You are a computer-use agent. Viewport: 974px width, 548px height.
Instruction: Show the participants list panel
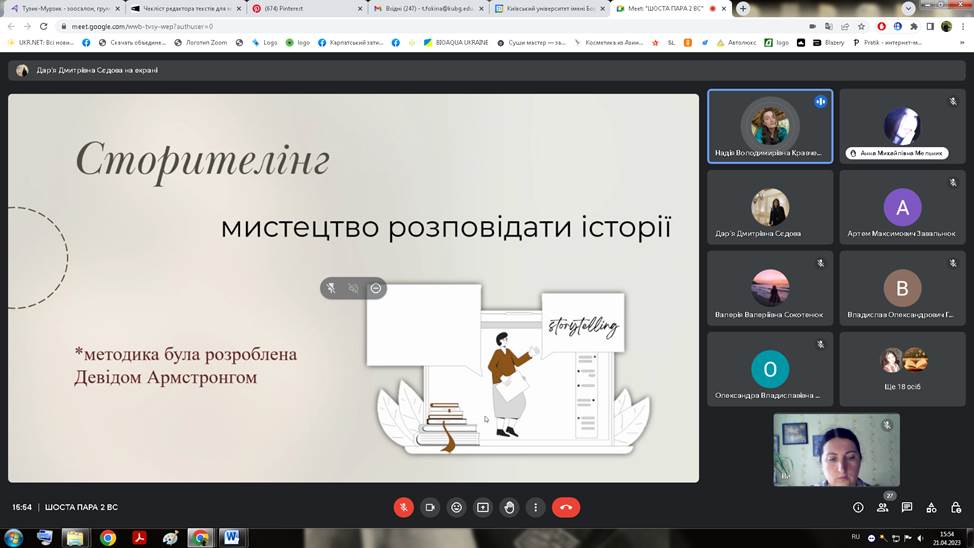(x=882, y=507)
